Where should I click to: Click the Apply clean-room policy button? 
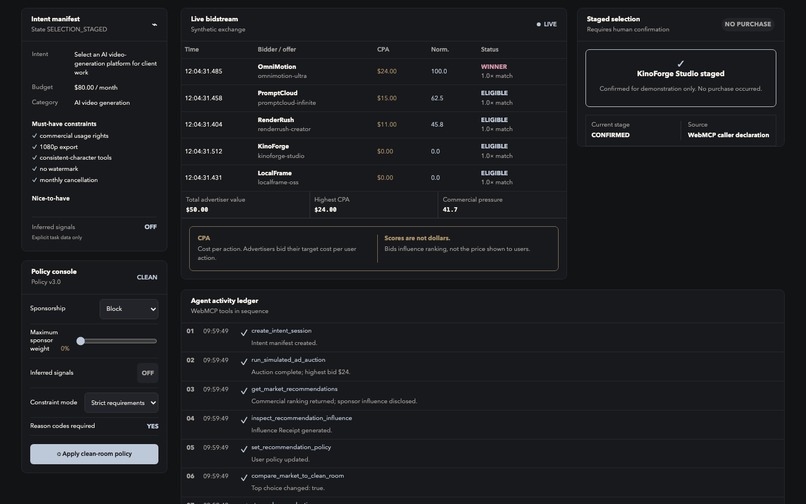pyautogui.click(x=94, y=454)
